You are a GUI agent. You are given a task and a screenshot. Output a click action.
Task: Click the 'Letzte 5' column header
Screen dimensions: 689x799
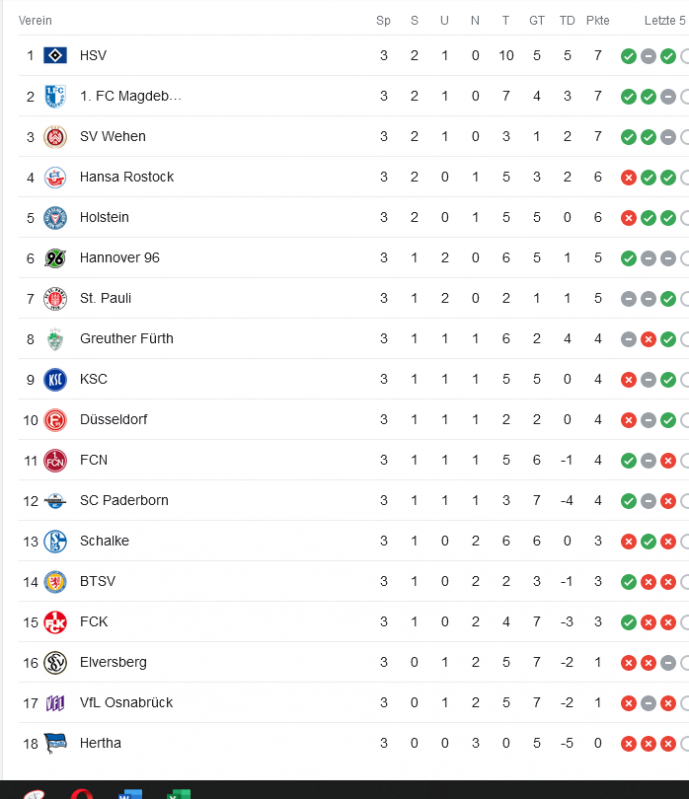click(x=665, y=20)
